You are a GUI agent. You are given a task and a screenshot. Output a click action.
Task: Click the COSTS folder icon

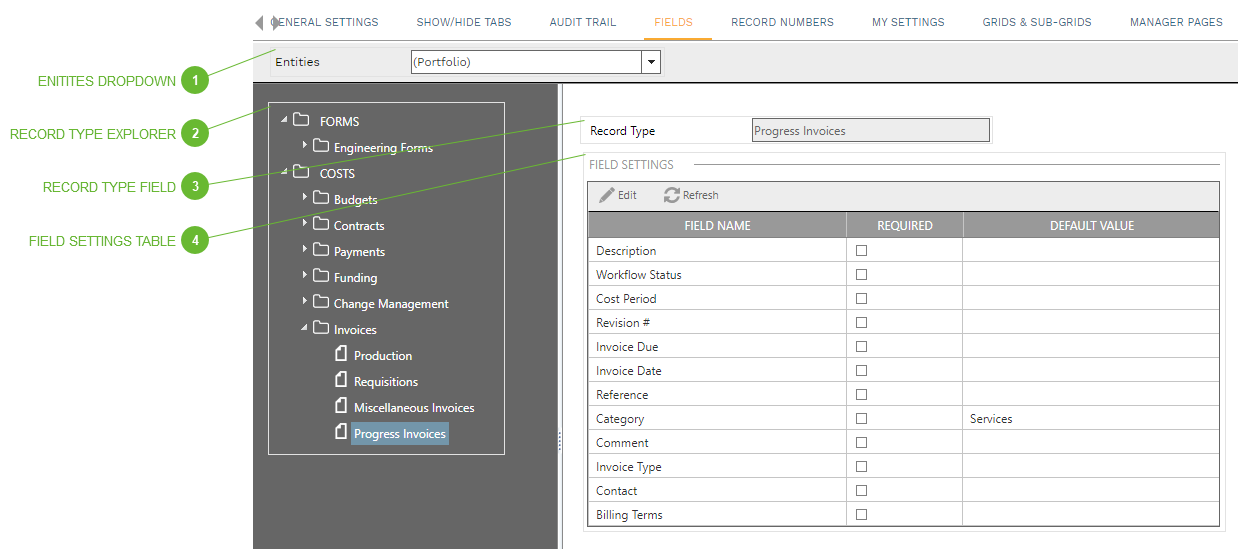(300, 173)
